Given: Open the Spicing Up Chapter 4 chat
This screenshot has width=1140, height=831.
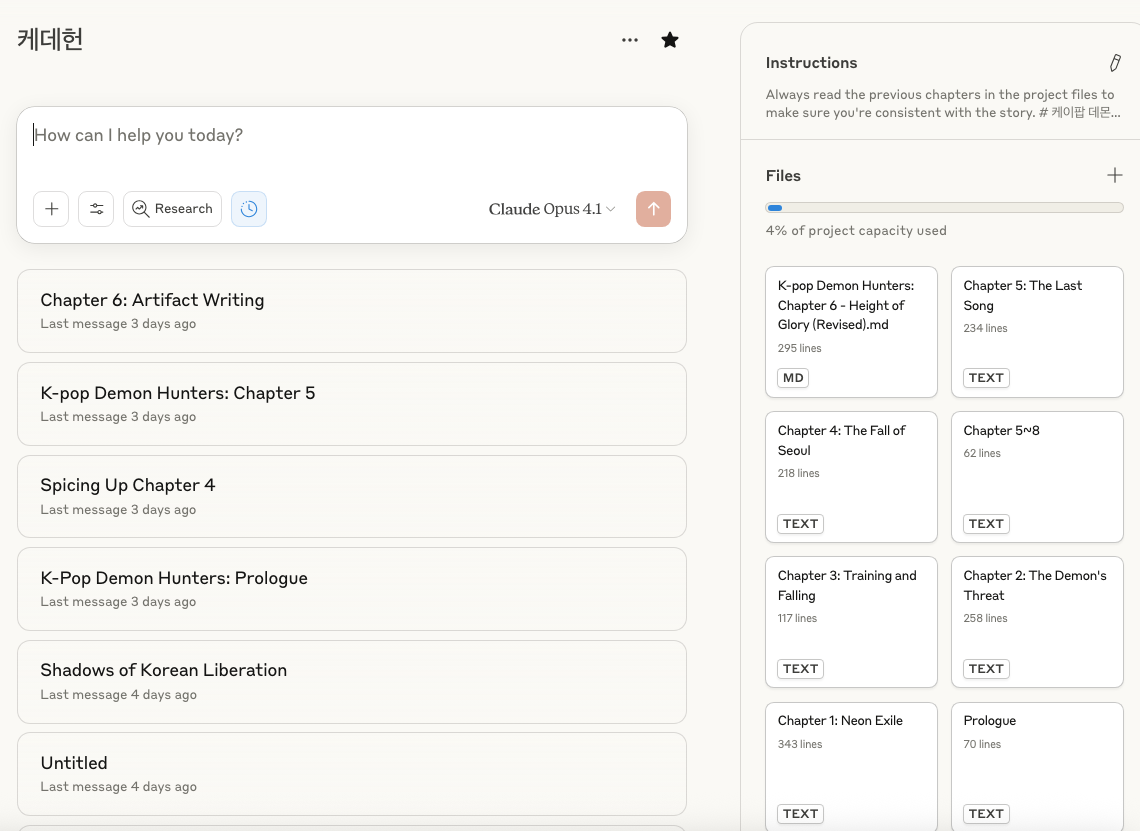Looking at the screenshot, I should (x=352, y=496).
